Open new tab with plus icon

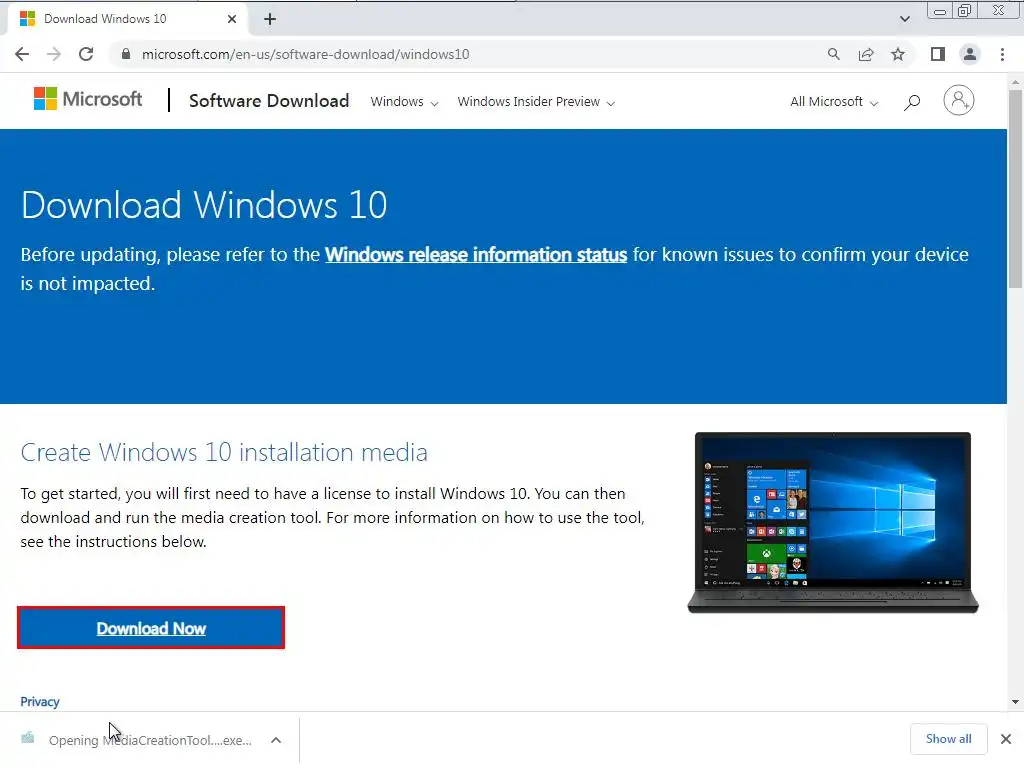[270, 19]
